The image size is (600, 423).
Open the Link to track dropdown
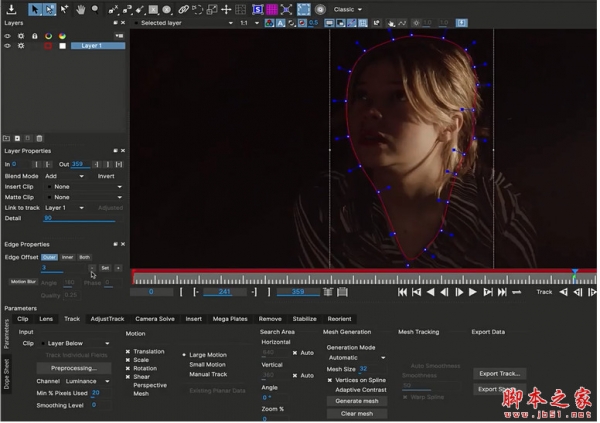[x=64, y=208]
